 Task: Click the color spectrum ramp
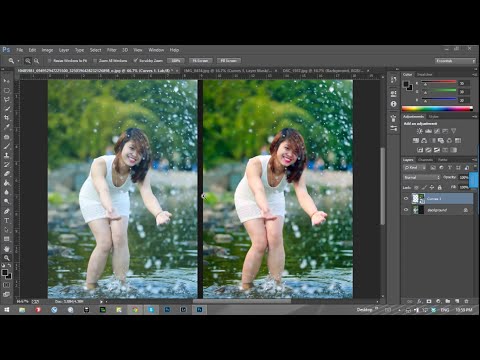(437, 108)
